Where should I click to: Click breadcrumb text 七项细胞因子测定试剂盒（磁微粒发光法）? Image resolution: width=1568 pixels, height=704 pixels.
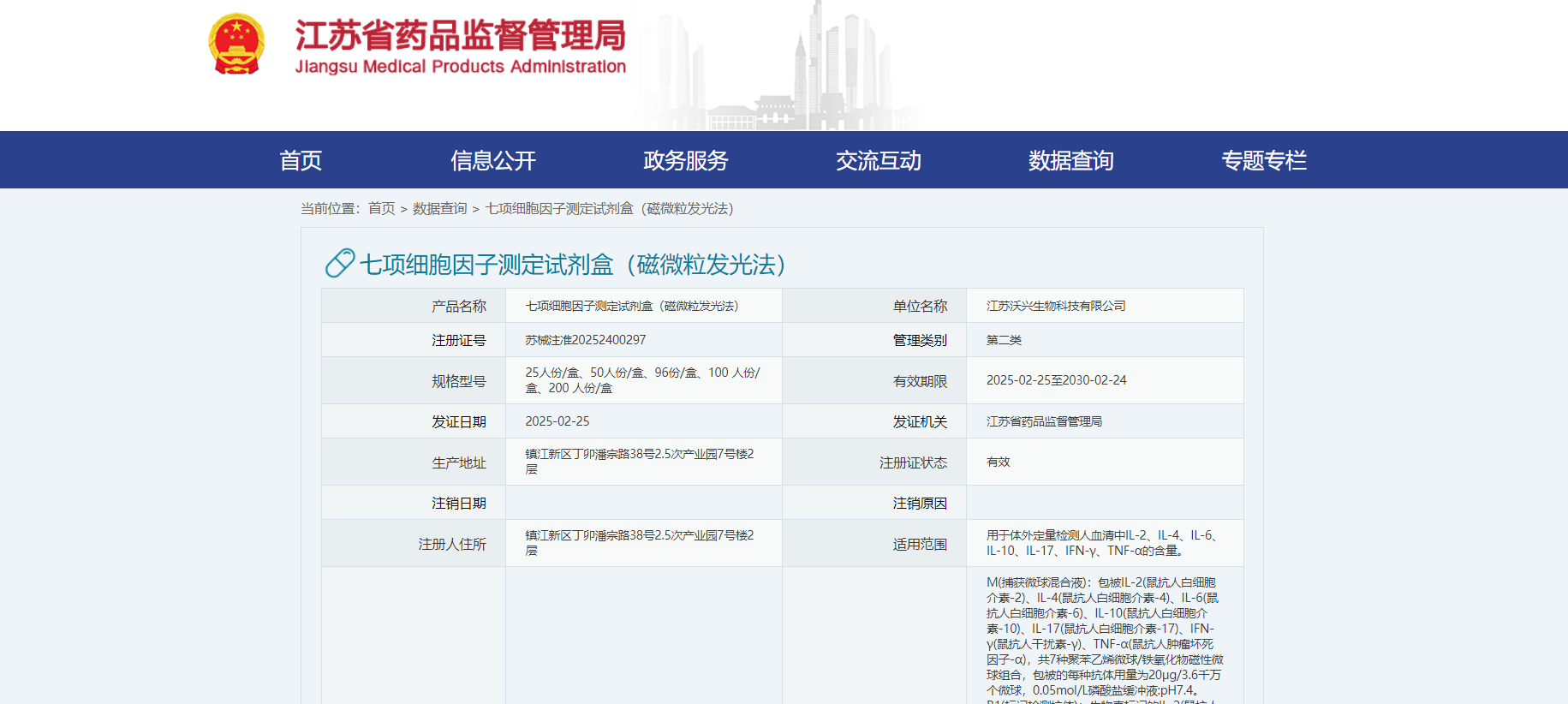tap(610, 208)
